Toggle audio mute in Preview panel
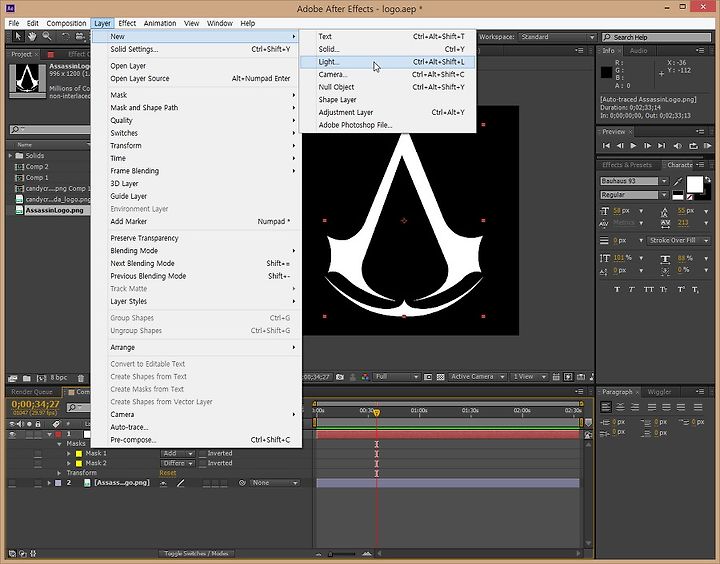This screenshot has width=720, height=564. point(677,146)
